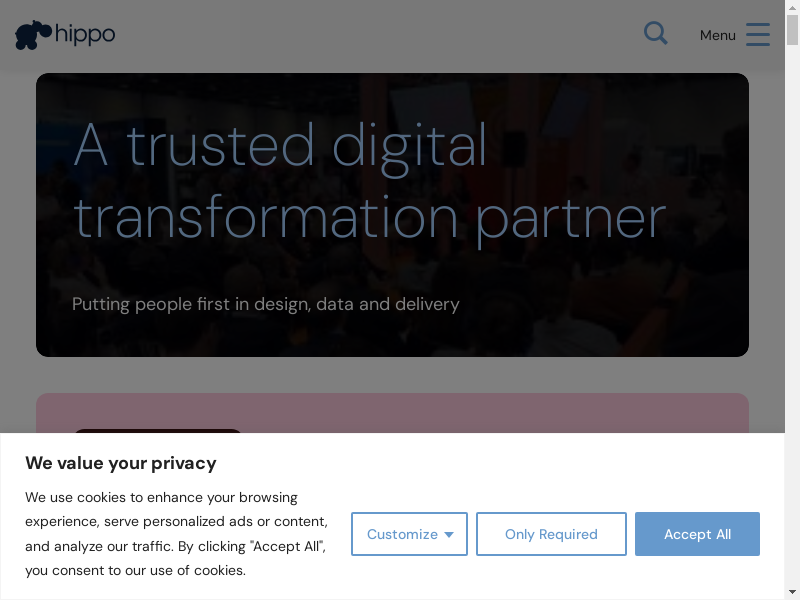The height and width of the screenshot is (600, 800).
Task: Click the small triangle beside Customize
Action: (449, 535)
